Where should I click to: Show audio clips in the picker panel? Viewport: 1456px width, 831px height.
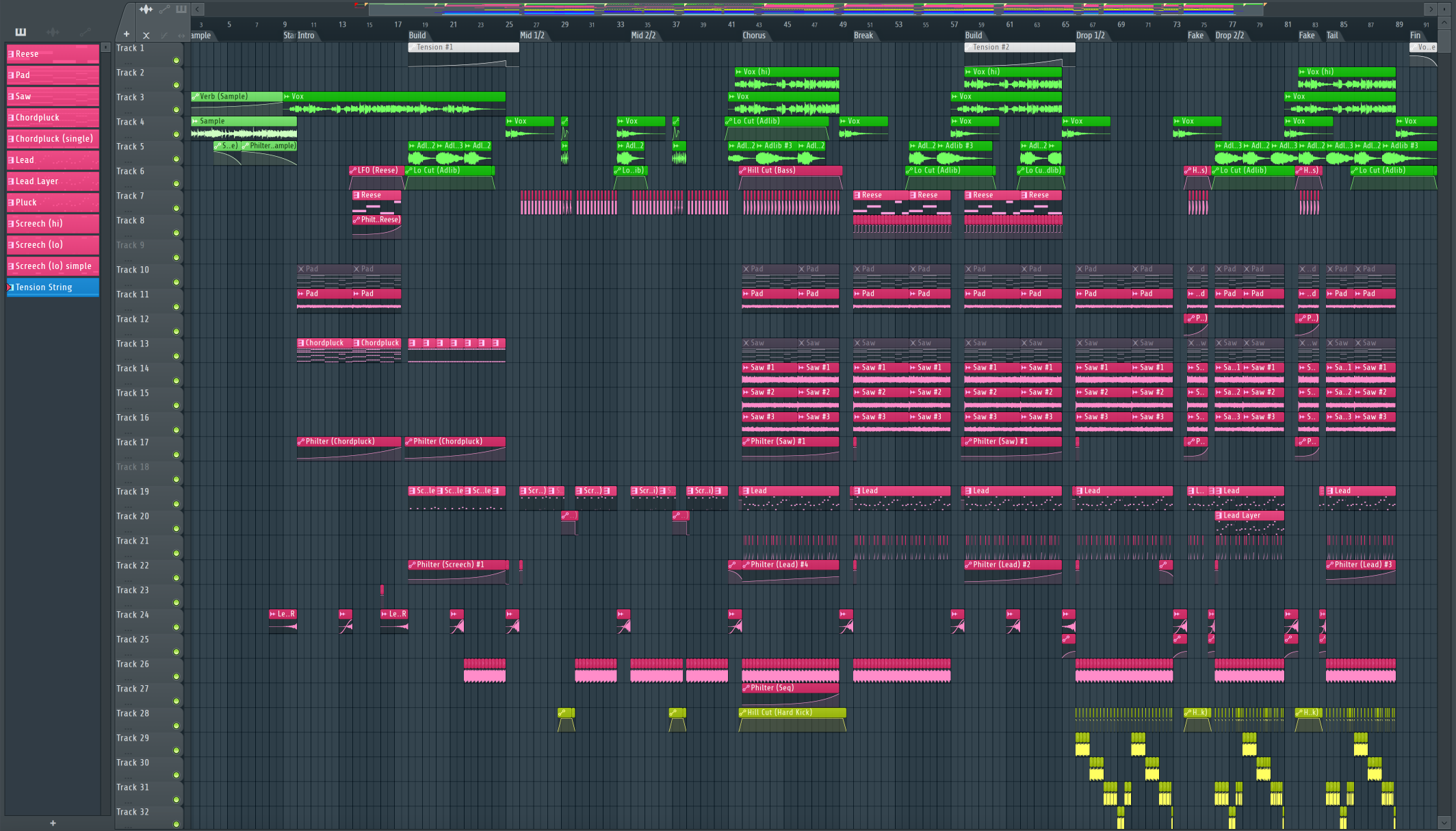(x=53, y=31)
